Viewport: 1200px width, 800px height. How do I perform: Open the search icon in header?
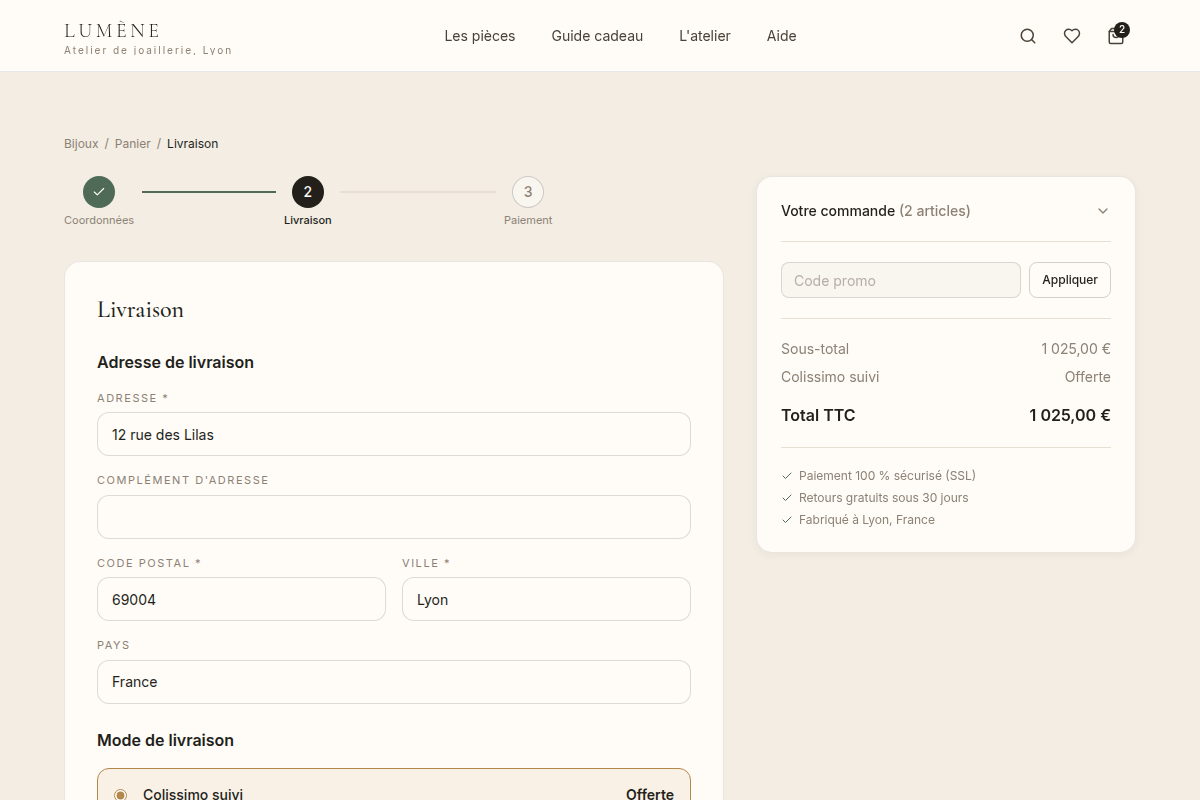pyautogui.click(x=1028, y=36)
